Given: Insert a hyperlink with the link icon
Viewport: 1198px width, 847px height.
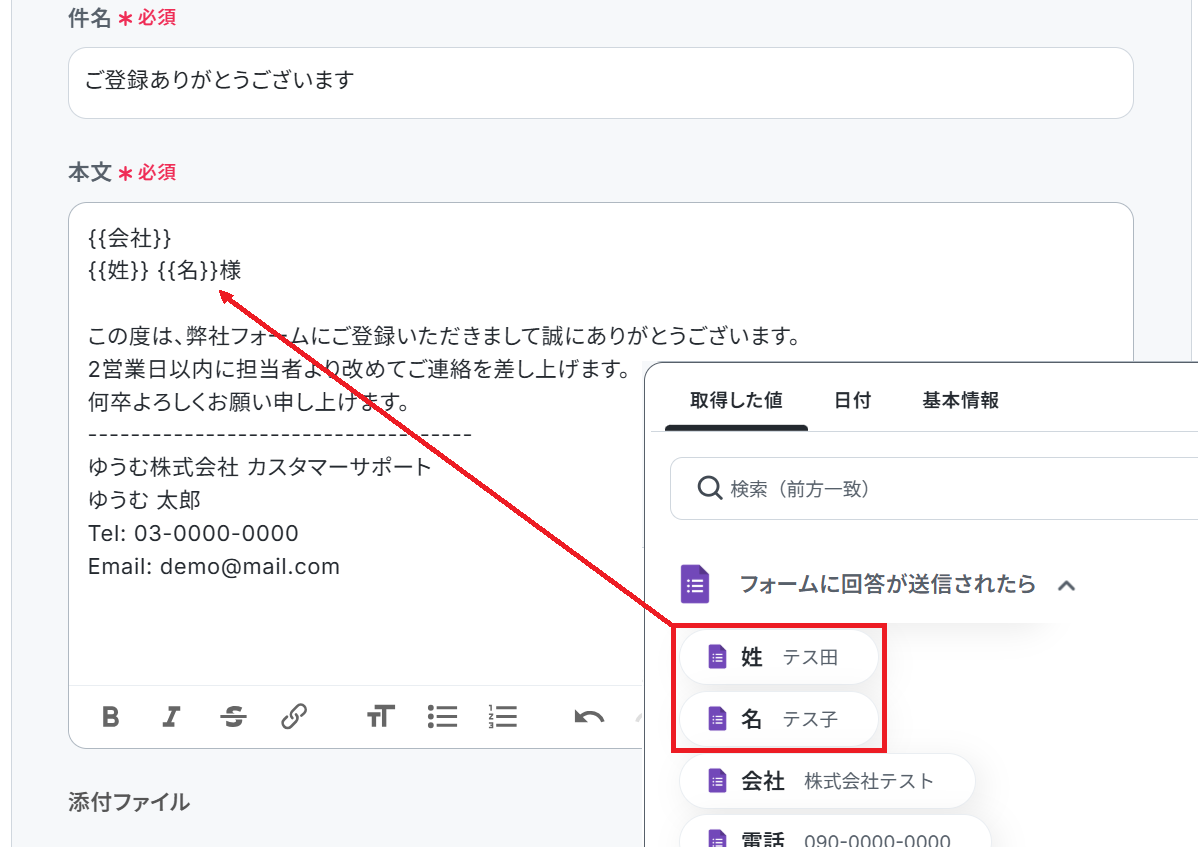Looking at the screenshot, I should [x=294, y=716].
